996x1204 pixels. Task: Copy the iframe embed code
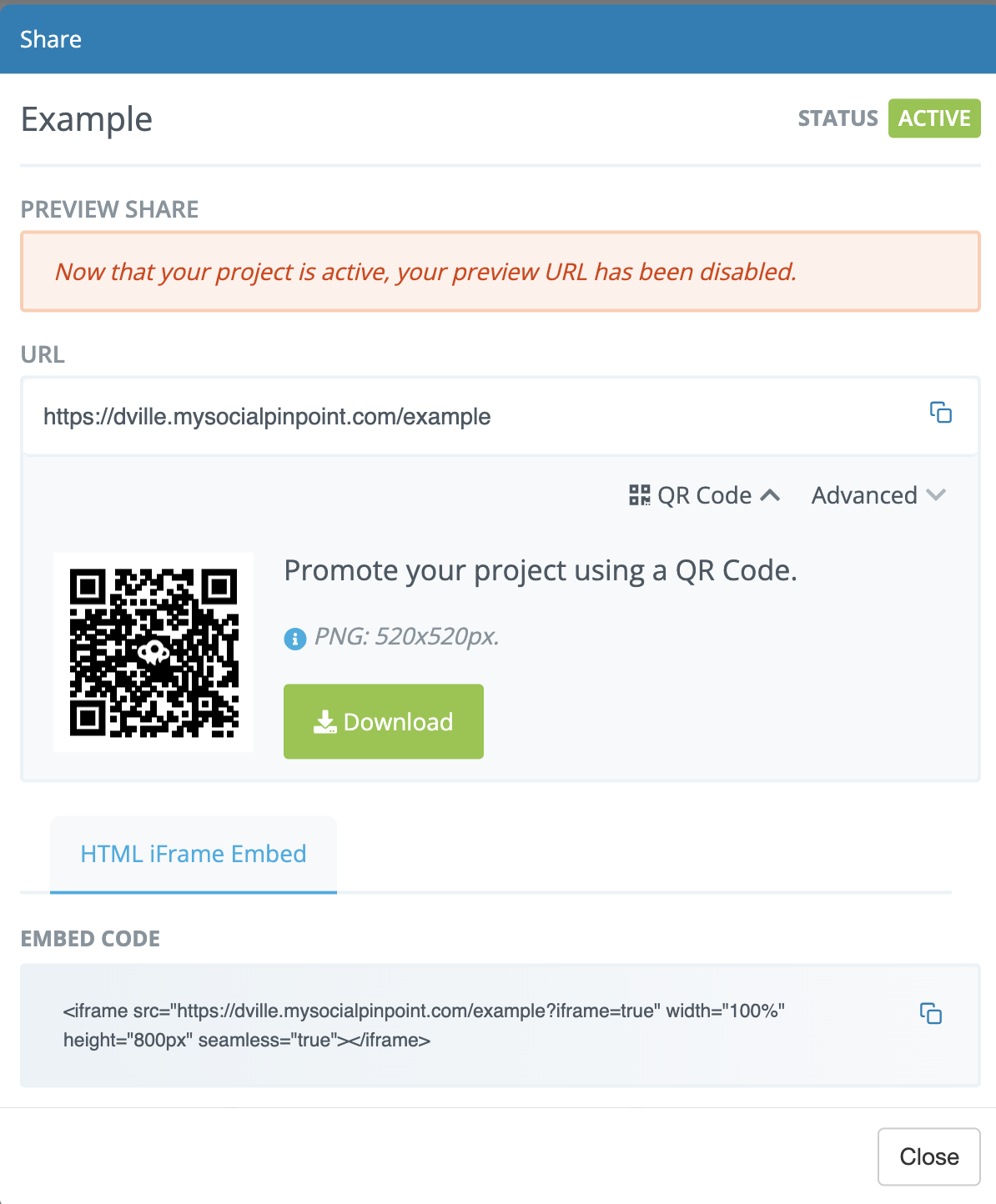coord(931,1013)
